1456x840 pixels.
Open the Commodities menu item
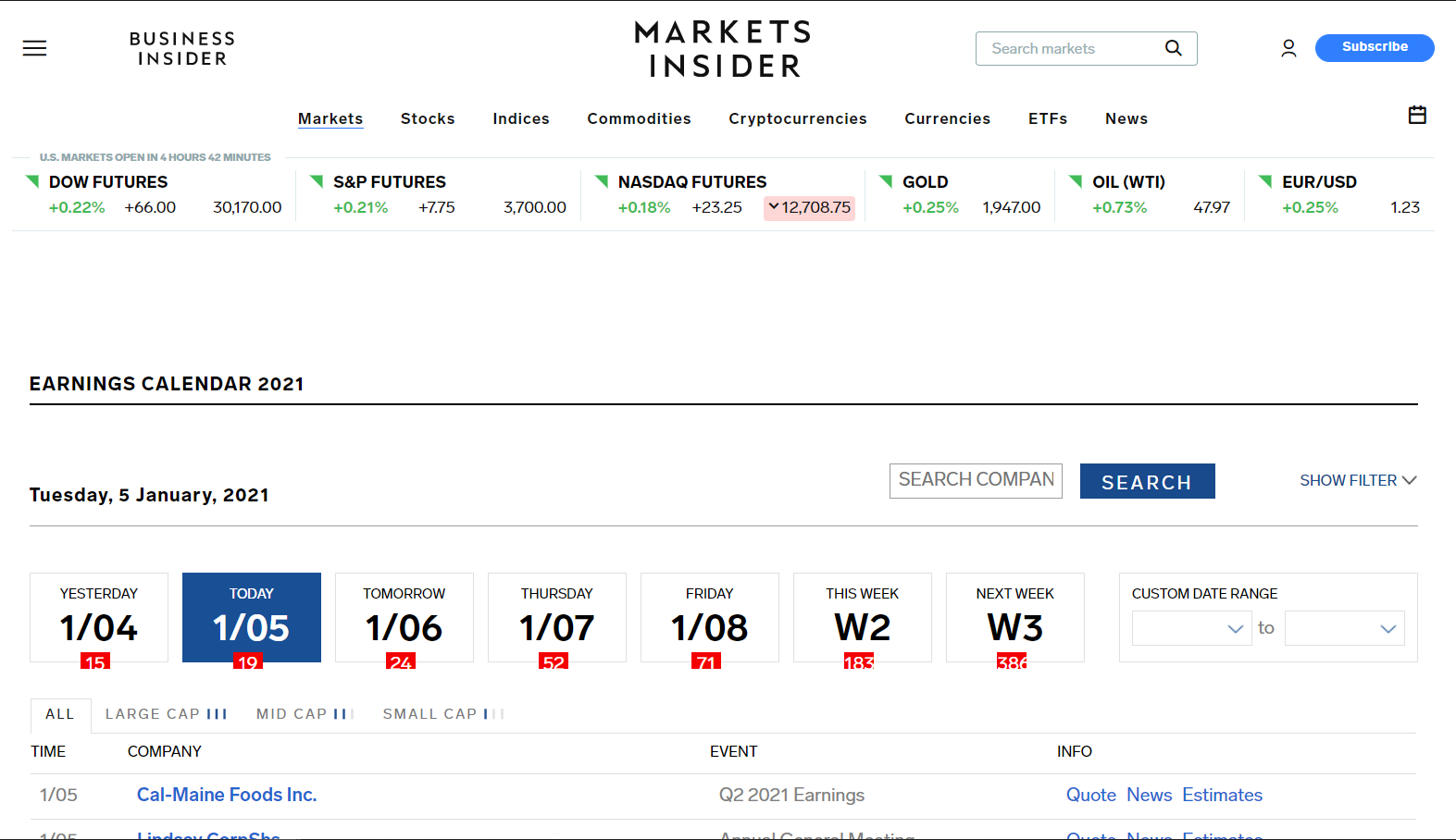tap(639, 118)
